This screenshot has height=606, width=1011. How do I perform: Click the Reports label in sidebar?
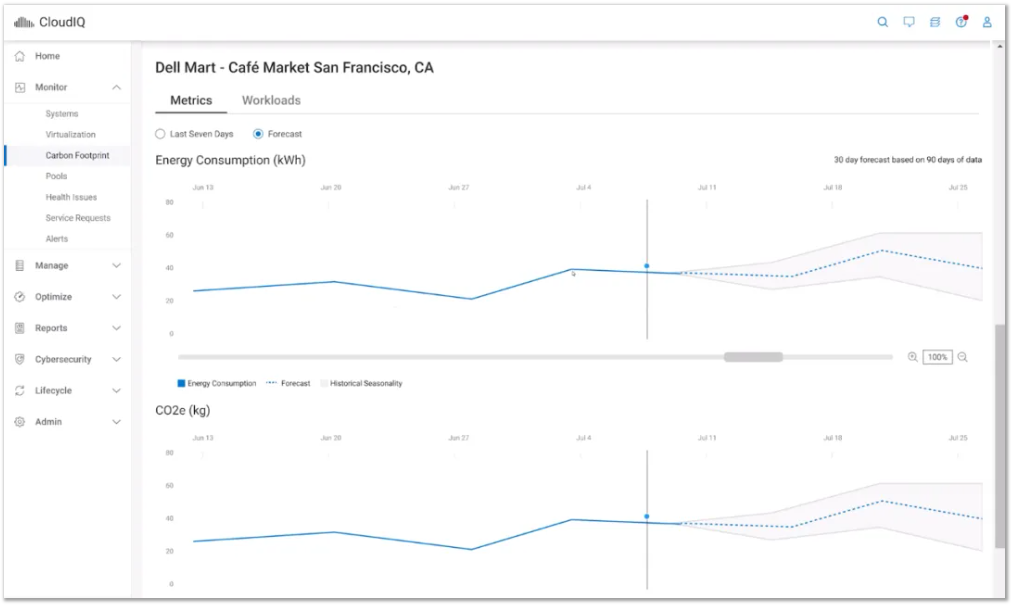[x=51, y=328]
